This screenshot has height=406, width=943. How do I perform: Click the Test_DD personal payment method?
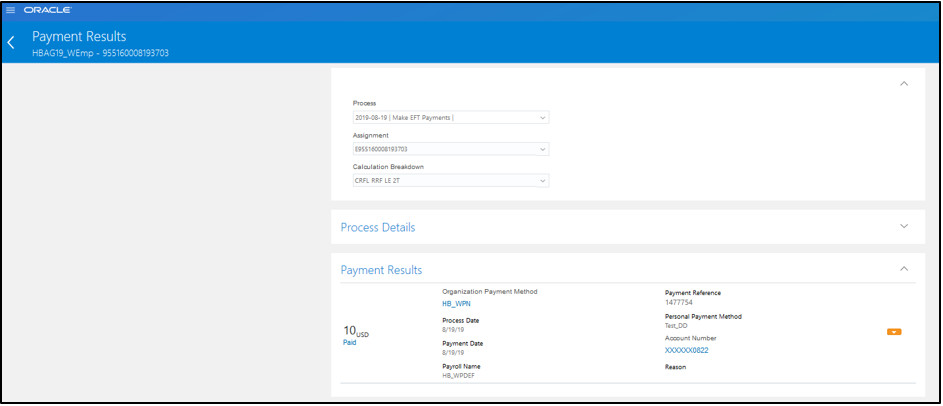click(x=676, y=325)
